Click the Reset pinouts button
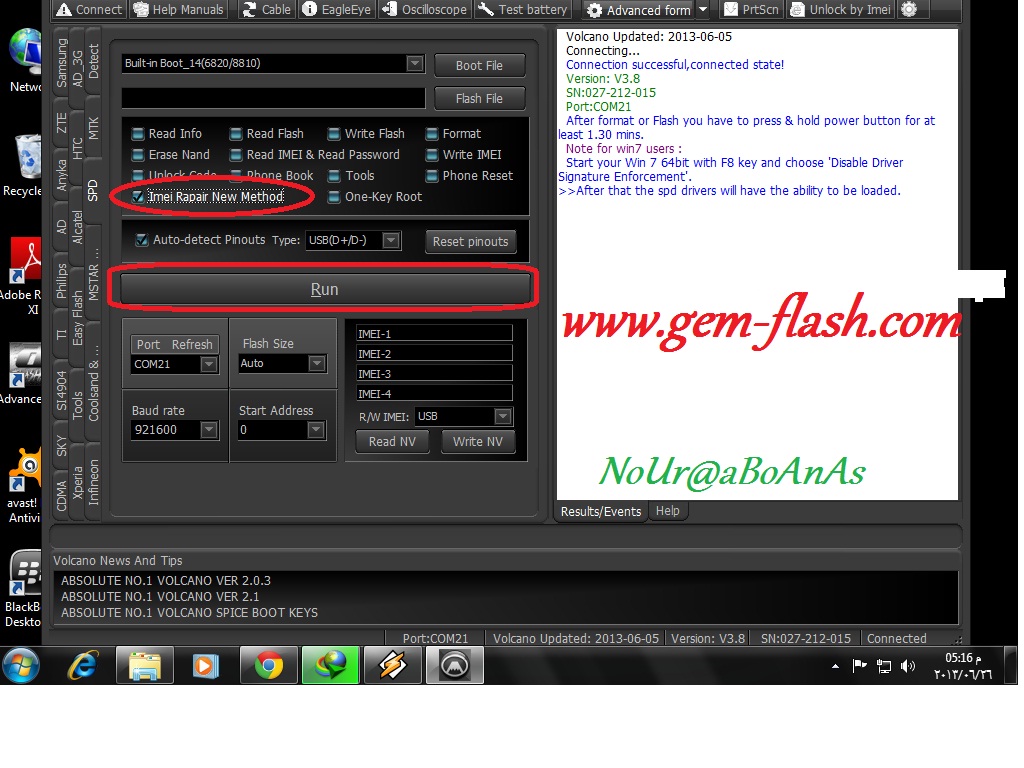Viewport: 1024px width, 768px height. [470, 242]
